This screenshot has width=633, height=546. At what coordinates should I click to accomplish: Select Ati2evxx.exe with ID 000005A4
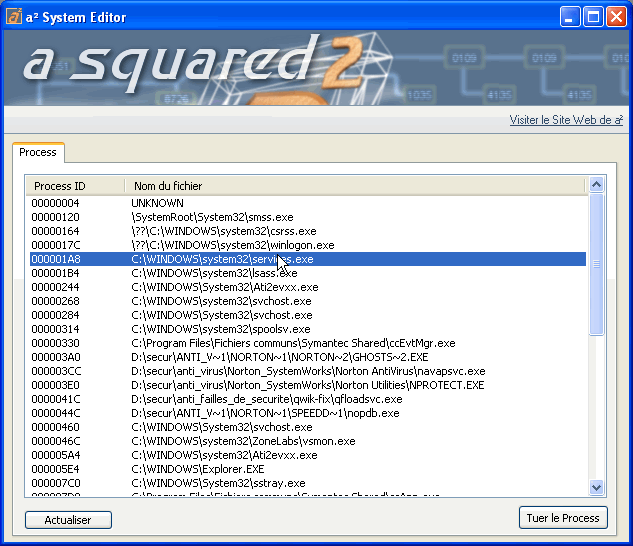(308, 455)
